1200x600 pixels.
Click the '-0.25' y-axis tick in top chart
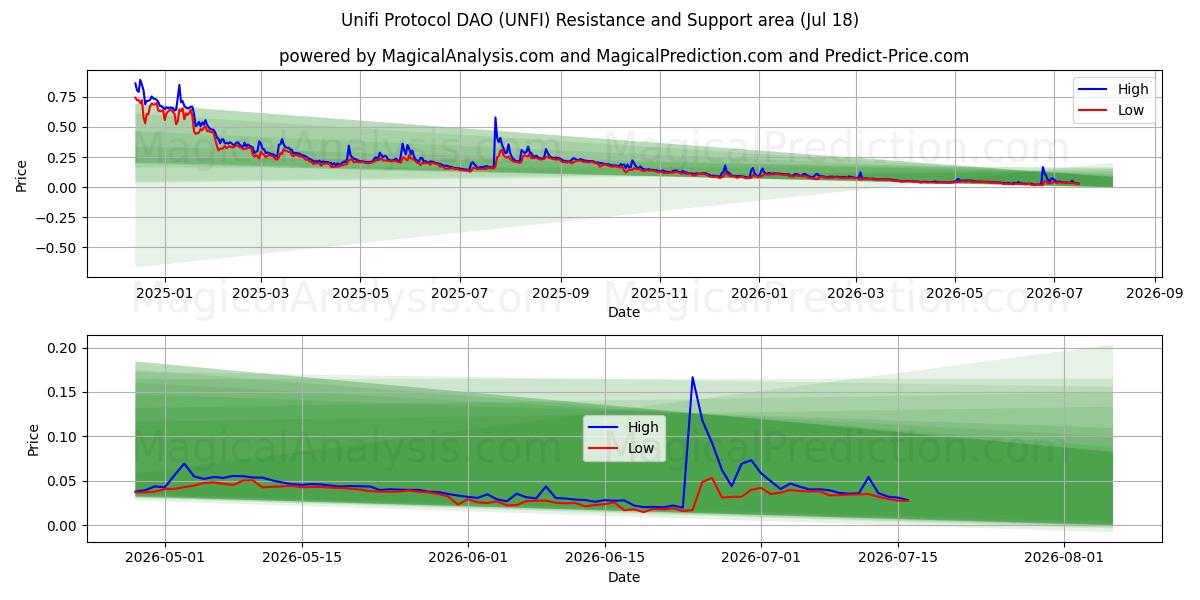pyautogui.click(x=58, y=218)
